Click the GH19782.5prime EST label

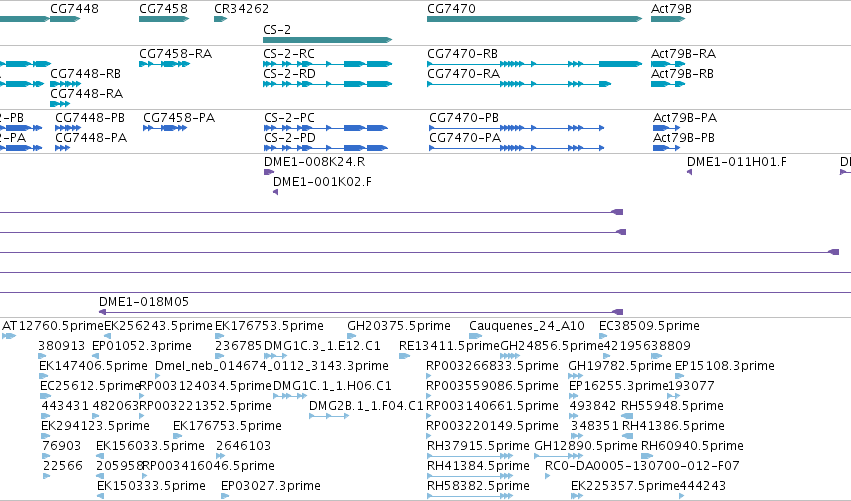620,366
